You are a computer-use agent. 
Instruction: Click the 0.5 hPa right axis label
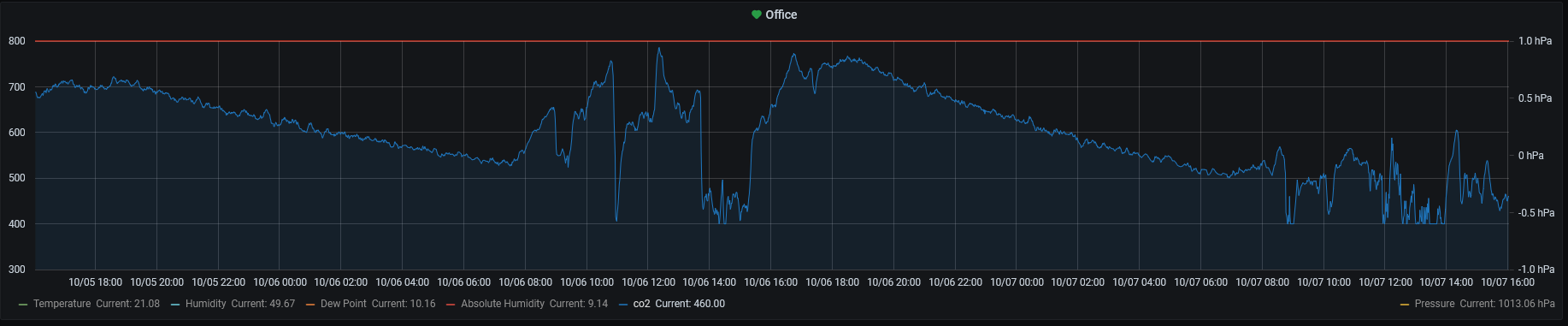pos(1535,98)
